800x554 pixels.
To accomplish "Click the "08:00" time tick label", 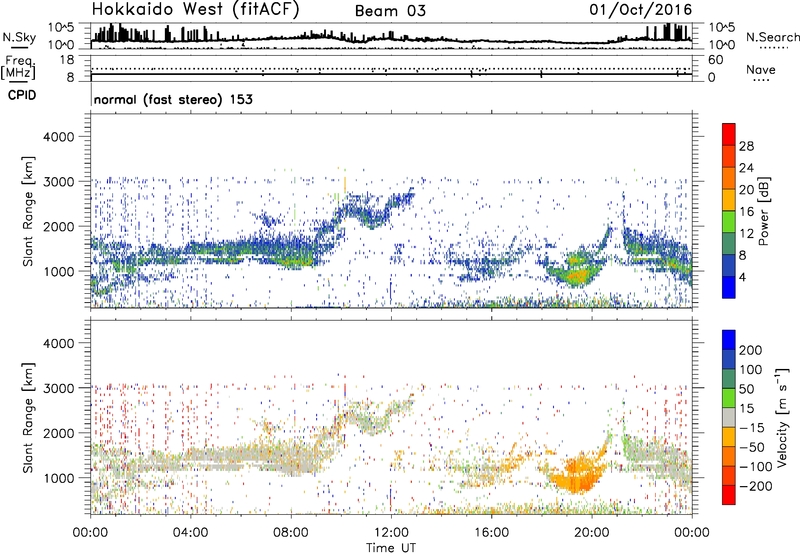I will (x=291, y=533).
